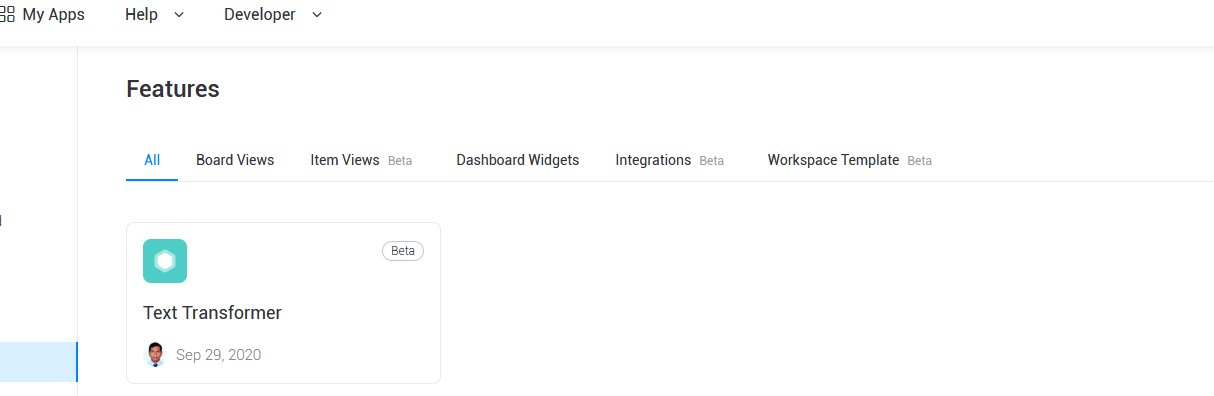Click the author avatar on the card
The image size is (1214, 396).
pyautogui.click(x=154, y=355)
